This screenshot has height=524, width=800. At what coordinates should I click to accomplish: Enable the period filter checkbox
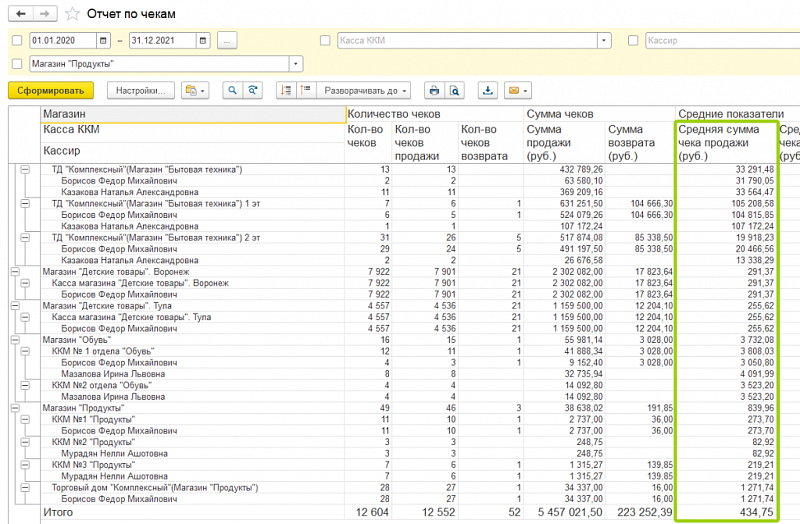click(16, 41)
